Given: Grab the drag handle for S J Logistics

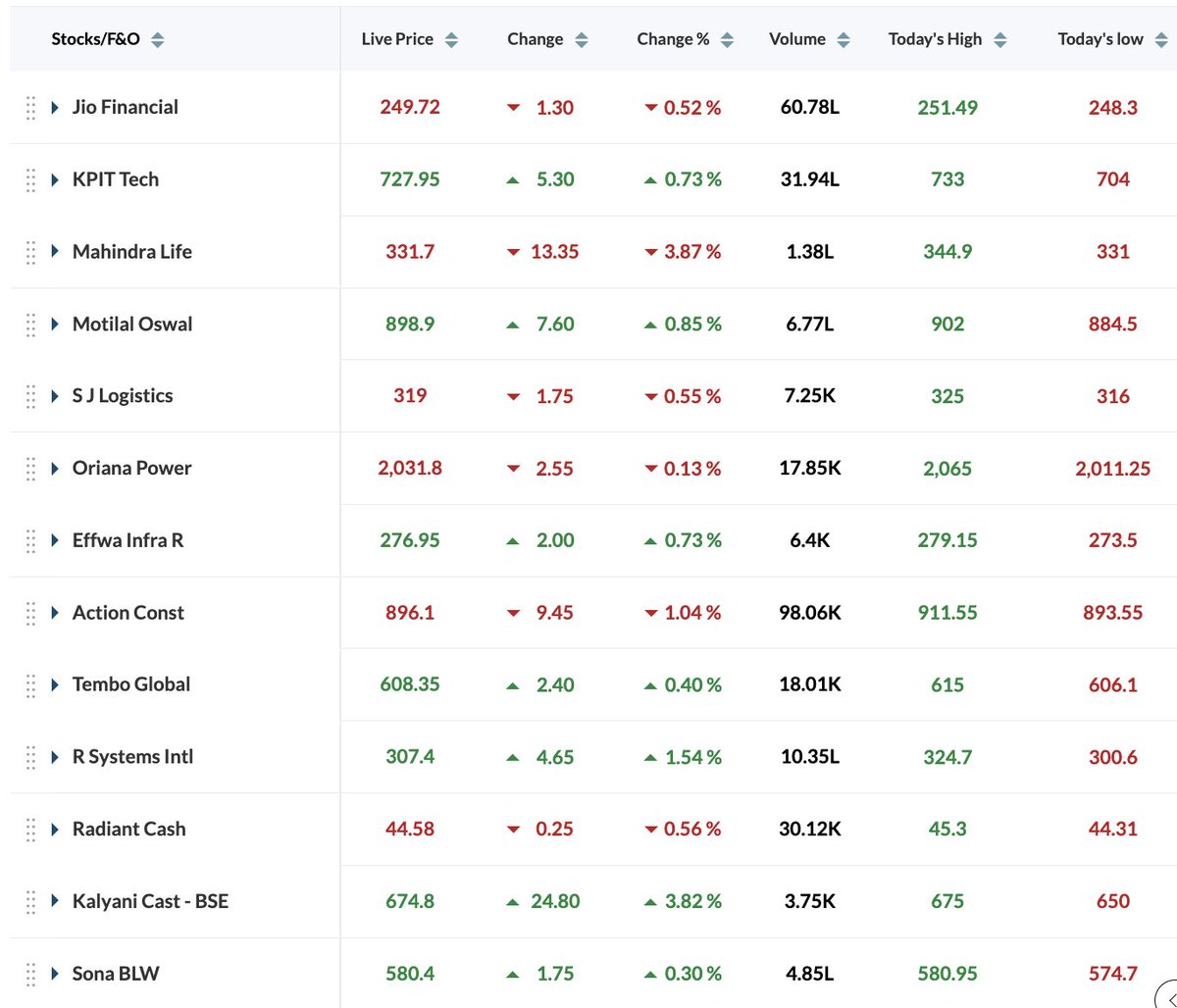Looking at the screenshot, I should coord(30,396).
